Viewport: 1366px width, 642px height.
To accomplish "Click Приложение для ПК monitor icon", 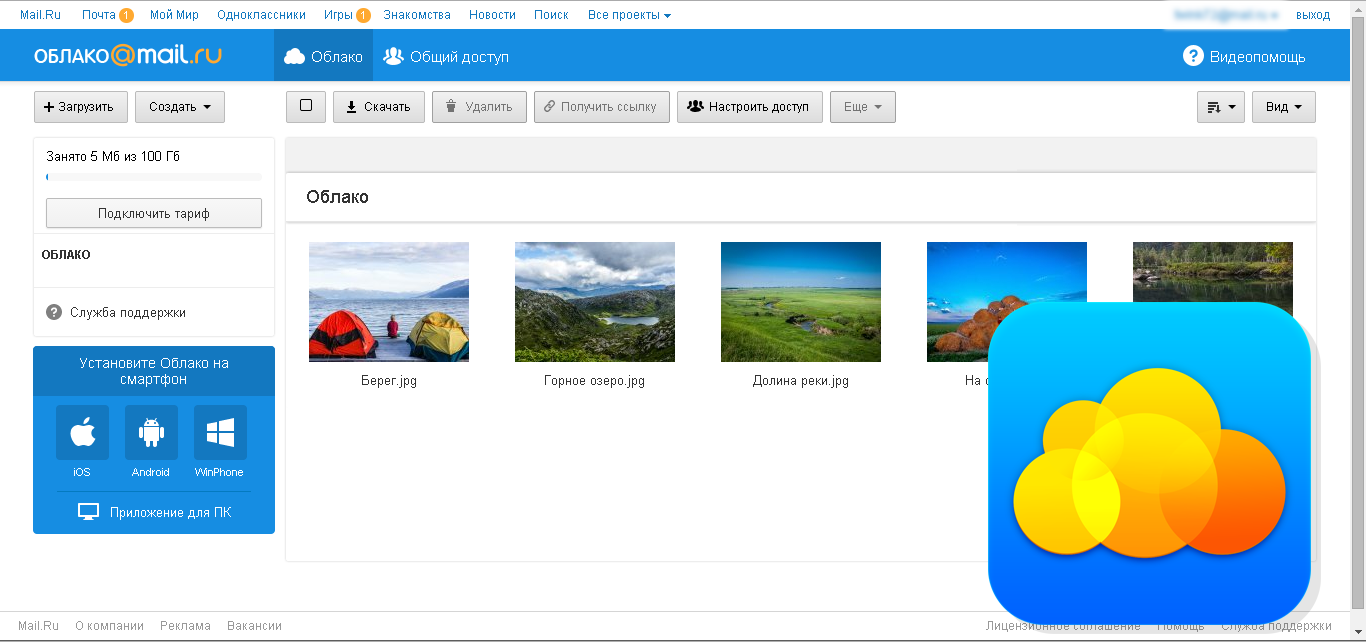I will [x=89, y=512].
